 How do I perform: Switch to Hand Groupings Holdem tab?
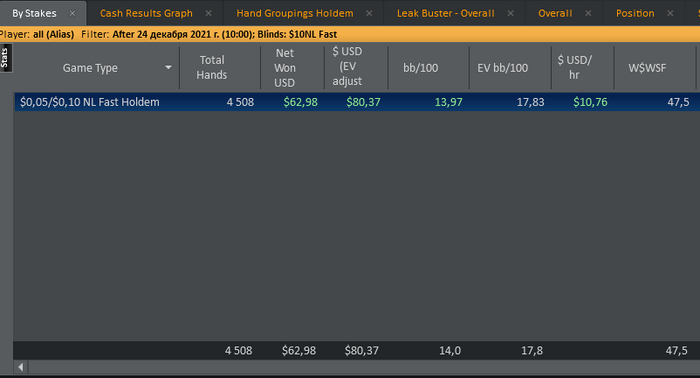click(x=295, y=13)
